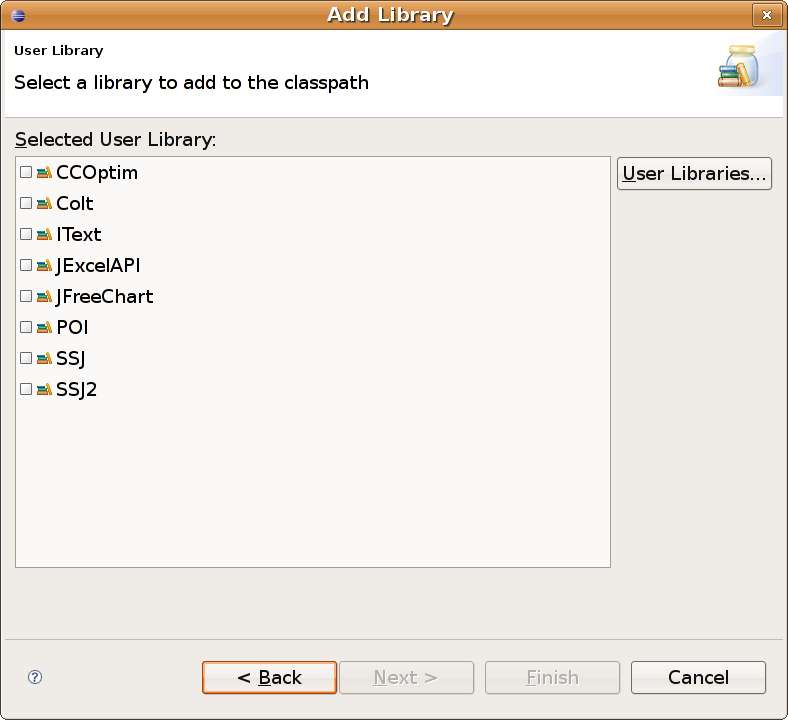
Task: Click the POI library books icon
Action: [x=44, y=327]
